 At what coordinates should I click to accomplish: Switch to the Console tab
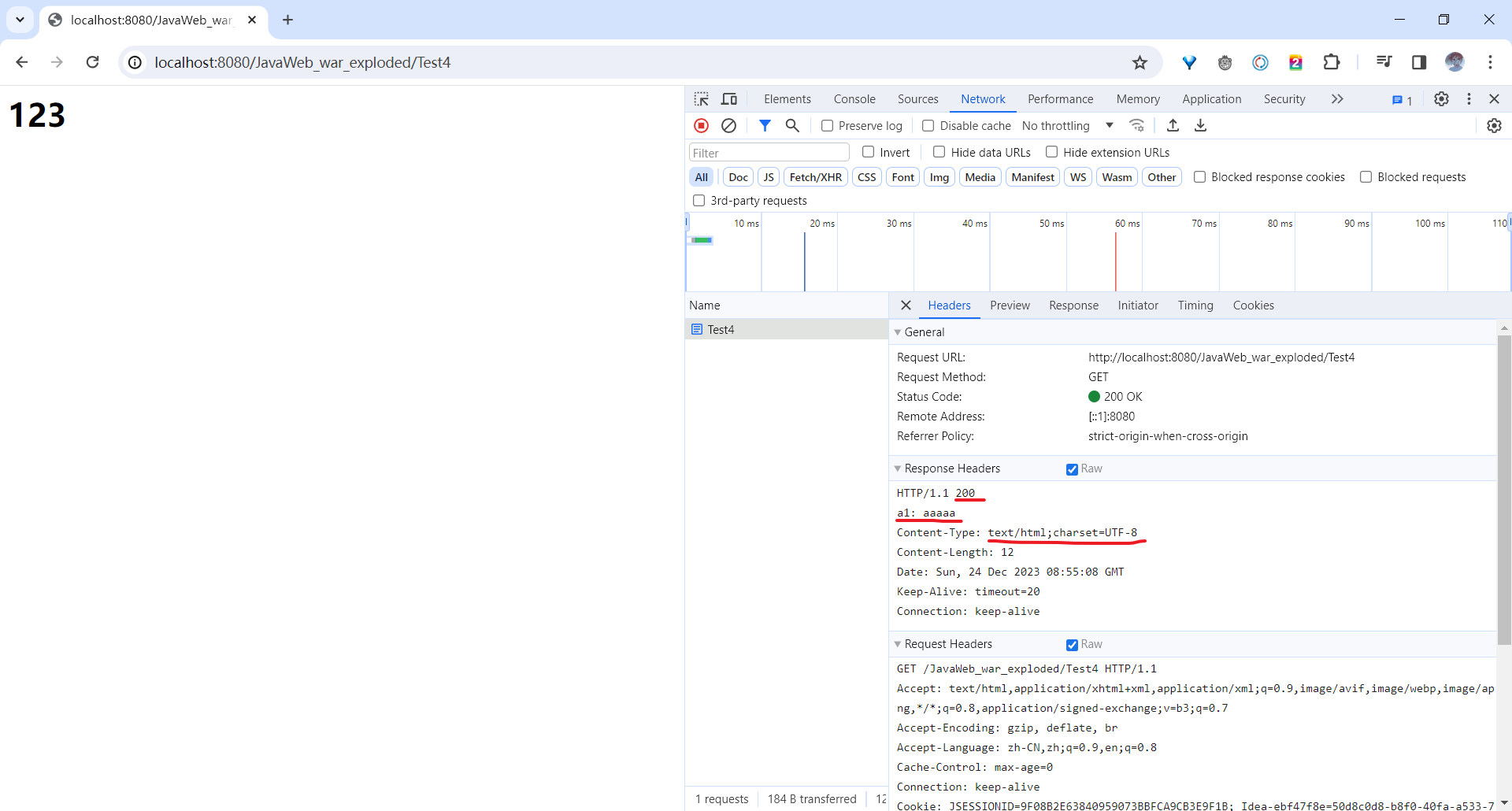point(854,99)
